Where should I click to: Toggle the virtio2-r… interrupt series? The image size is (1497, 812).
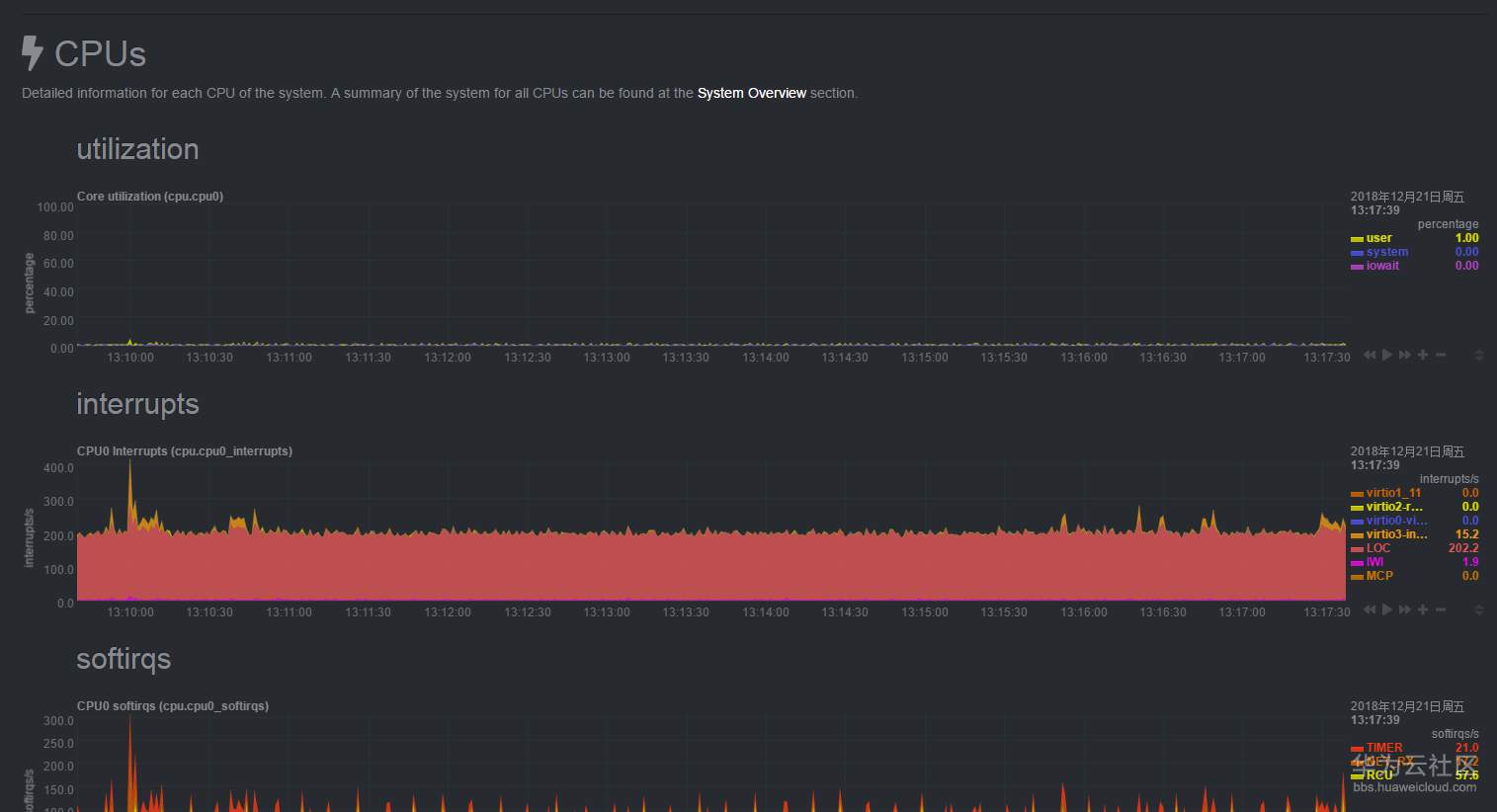pos(1394,507)
